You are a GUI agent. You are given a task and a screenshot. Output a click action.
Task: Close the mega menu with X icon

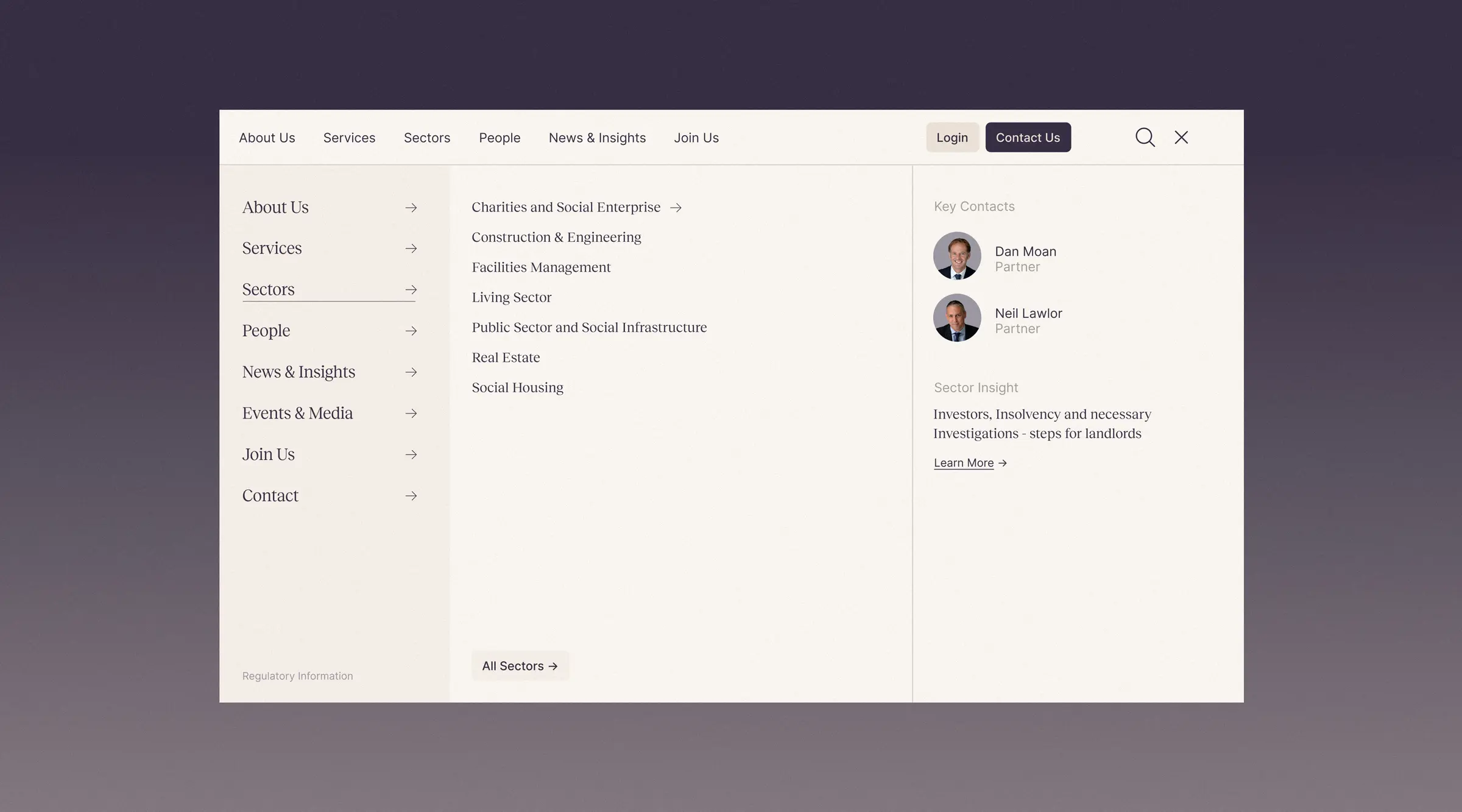1181,137
